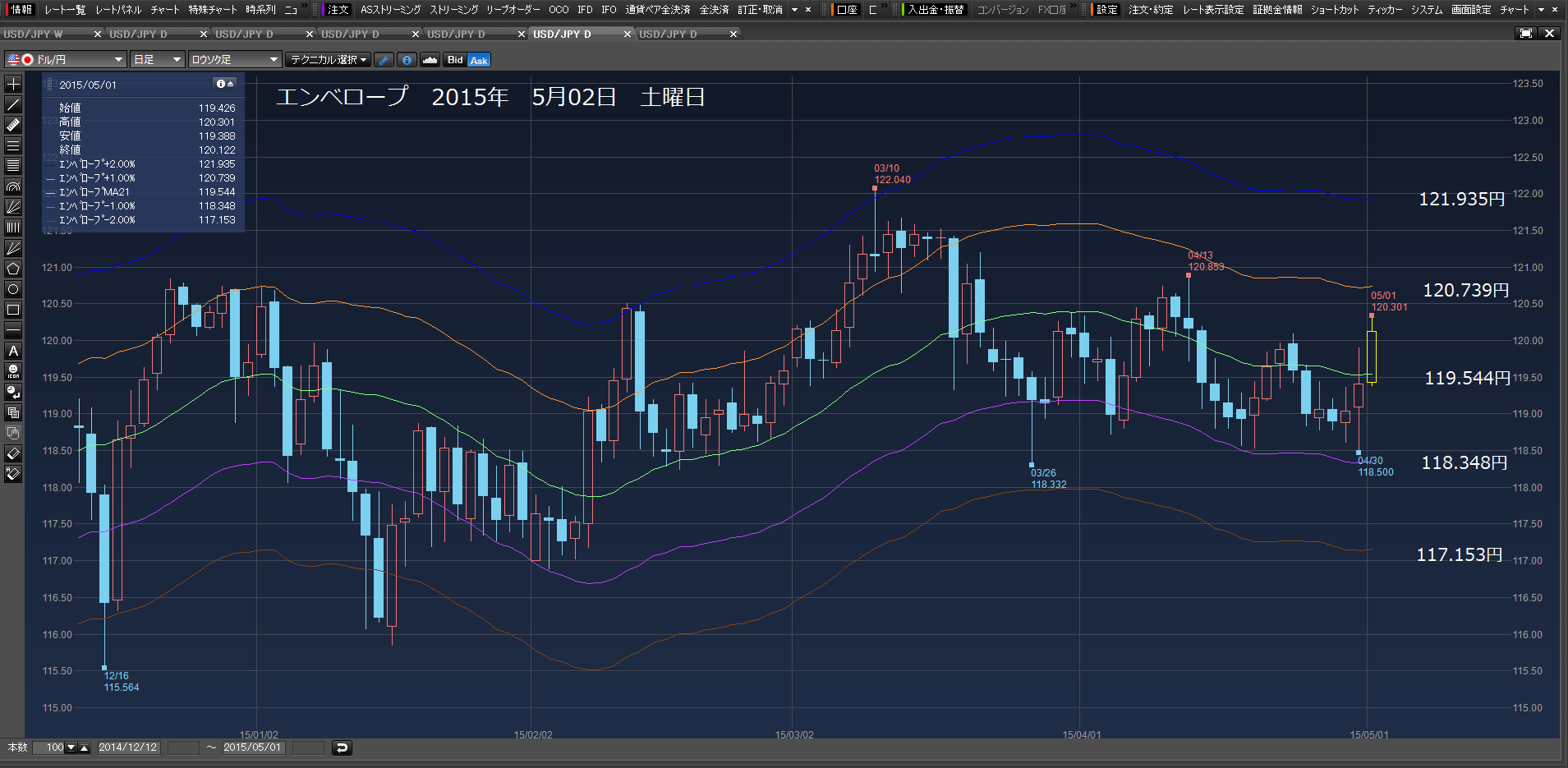Open the dropdown arrow after 訂正・取消

tap(794, 10)
